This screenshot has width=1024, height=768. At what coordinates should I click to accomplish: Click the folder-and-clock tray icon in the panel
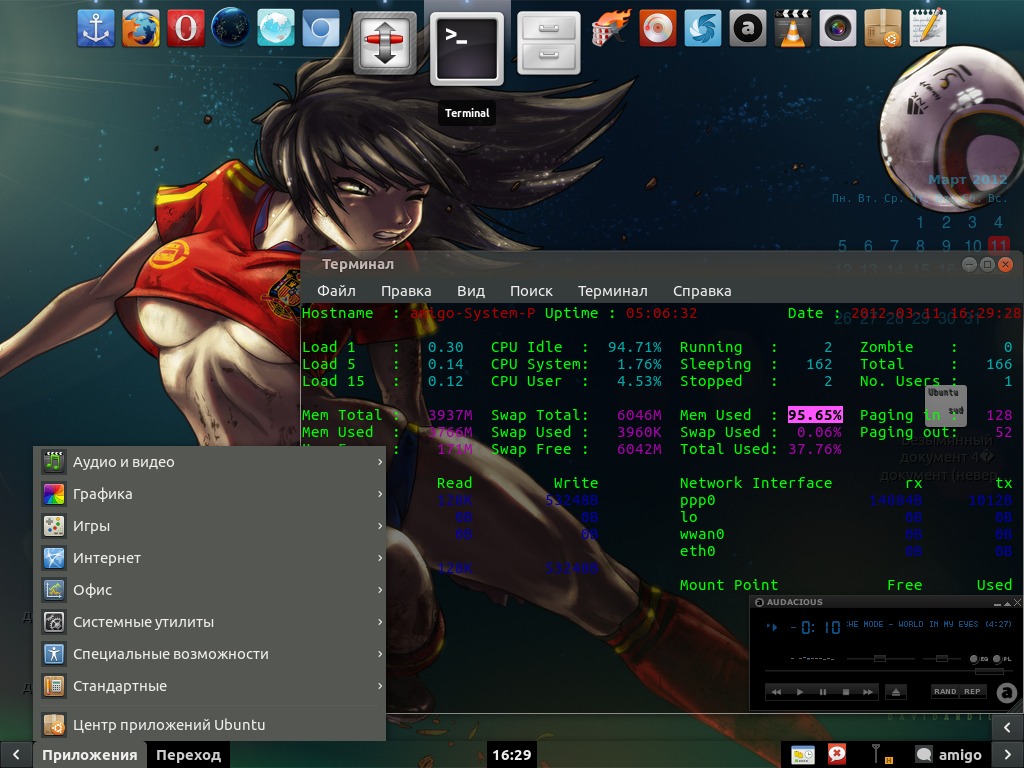click(x=803, y=755)
